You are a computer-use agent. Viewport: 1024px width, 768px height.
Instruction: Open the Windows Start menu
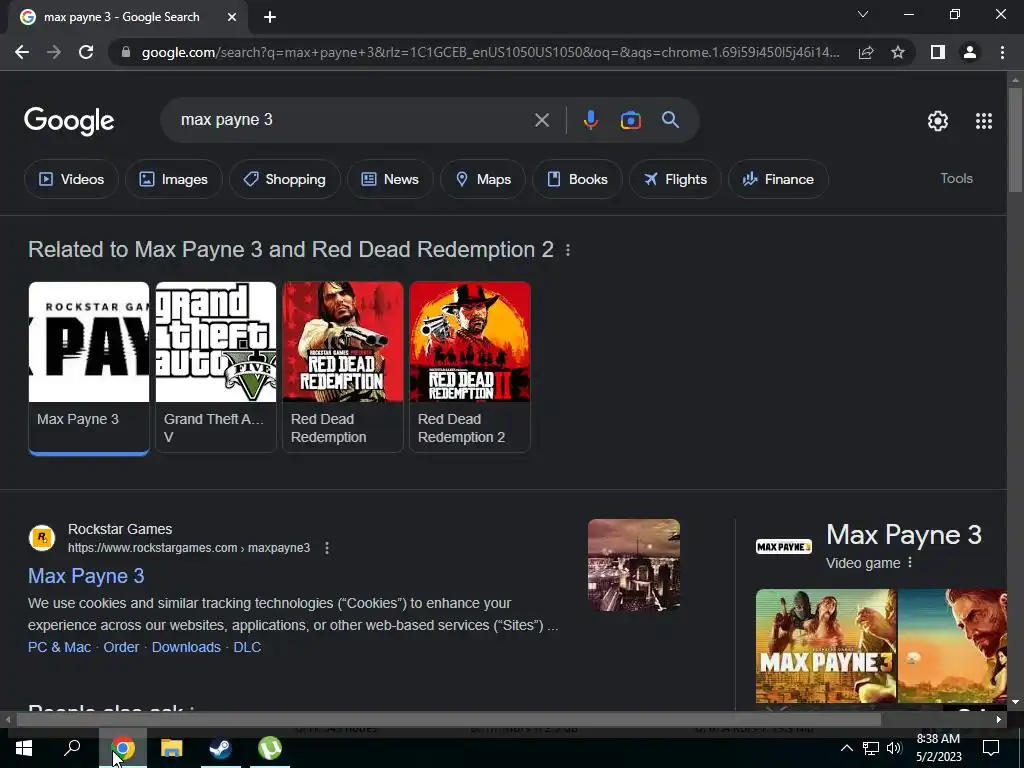click(x=24, y=748)
